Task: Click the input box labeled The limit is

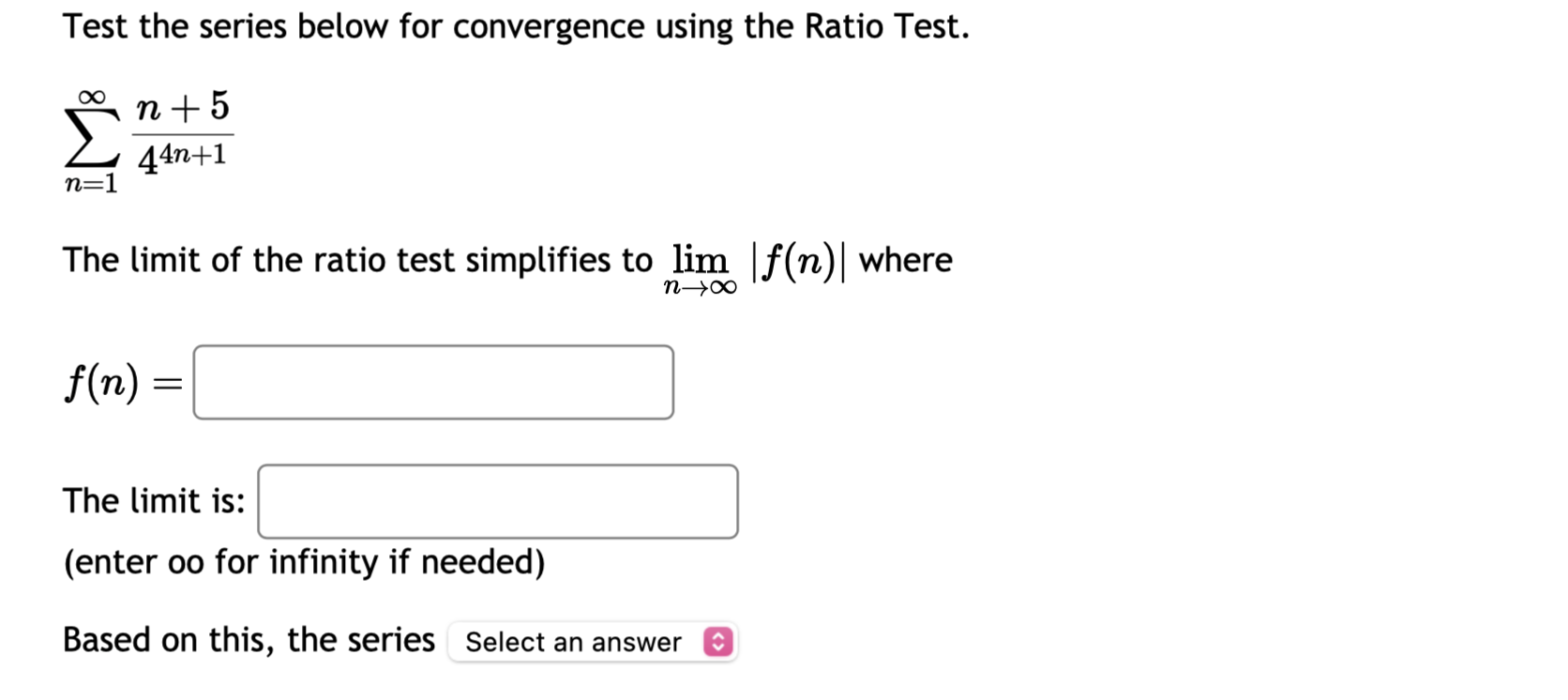Action: [497, 502]
